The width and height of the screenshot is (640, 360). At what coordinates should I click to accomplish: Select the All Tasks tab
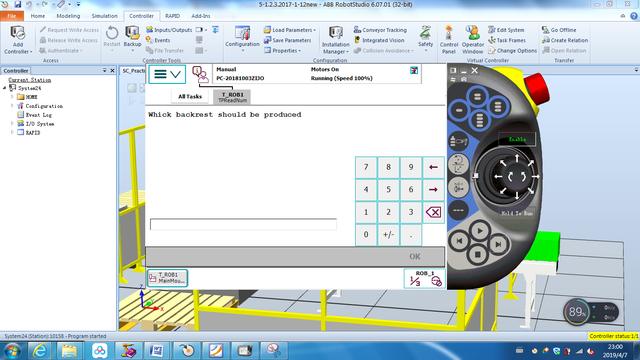190,96
